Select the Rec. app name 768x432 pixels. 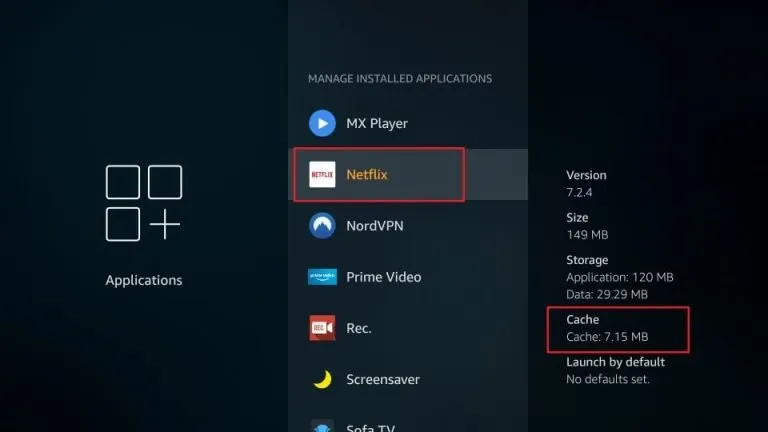pos(358,328)
